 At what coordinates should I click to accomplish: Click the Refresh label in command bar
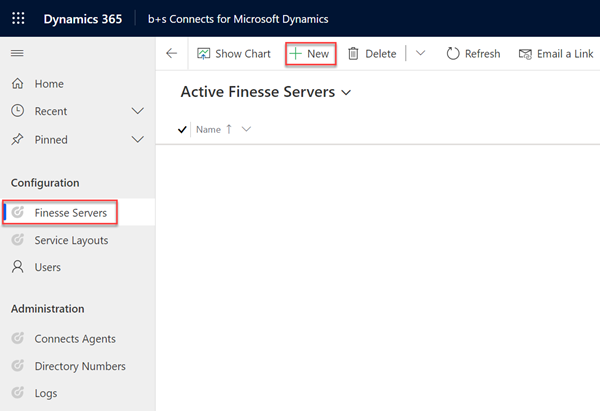(x=483, y=54)
